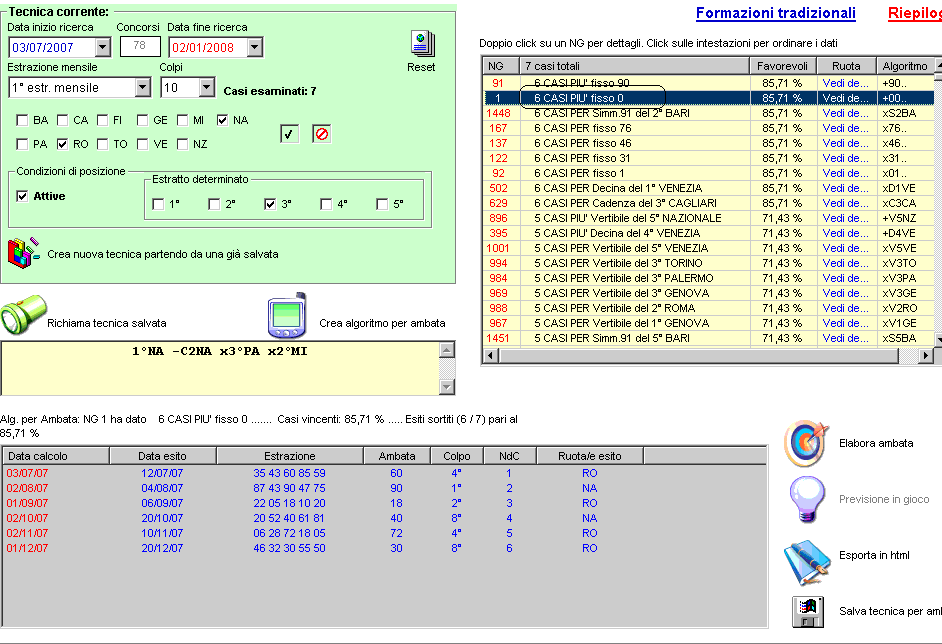
Task: Tick the BA wheel checkbox
Action: pos(22,120)
